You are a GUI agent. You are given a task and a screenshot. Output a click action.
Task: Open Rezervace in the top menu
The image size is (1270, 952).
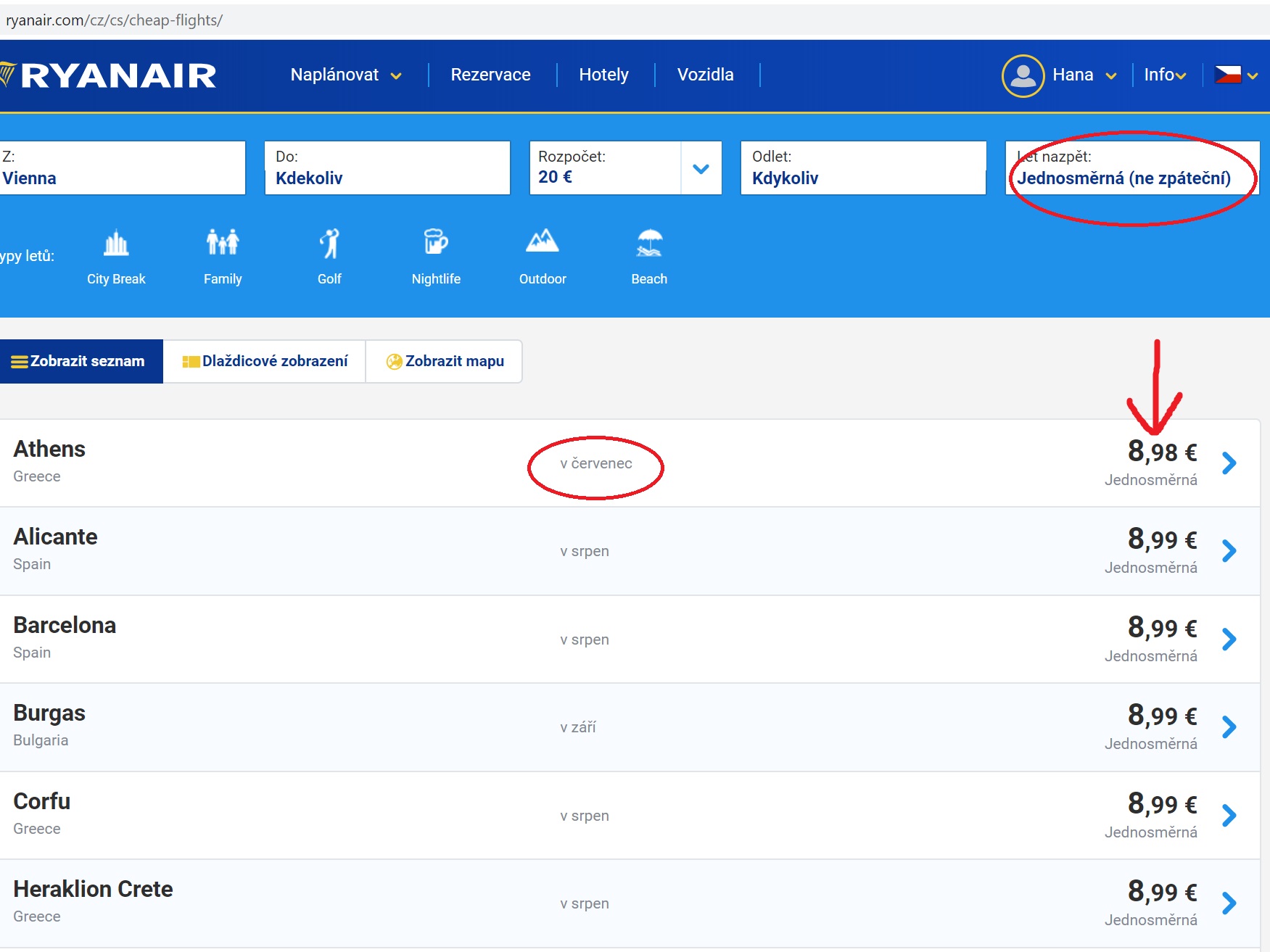pos(490,75)
